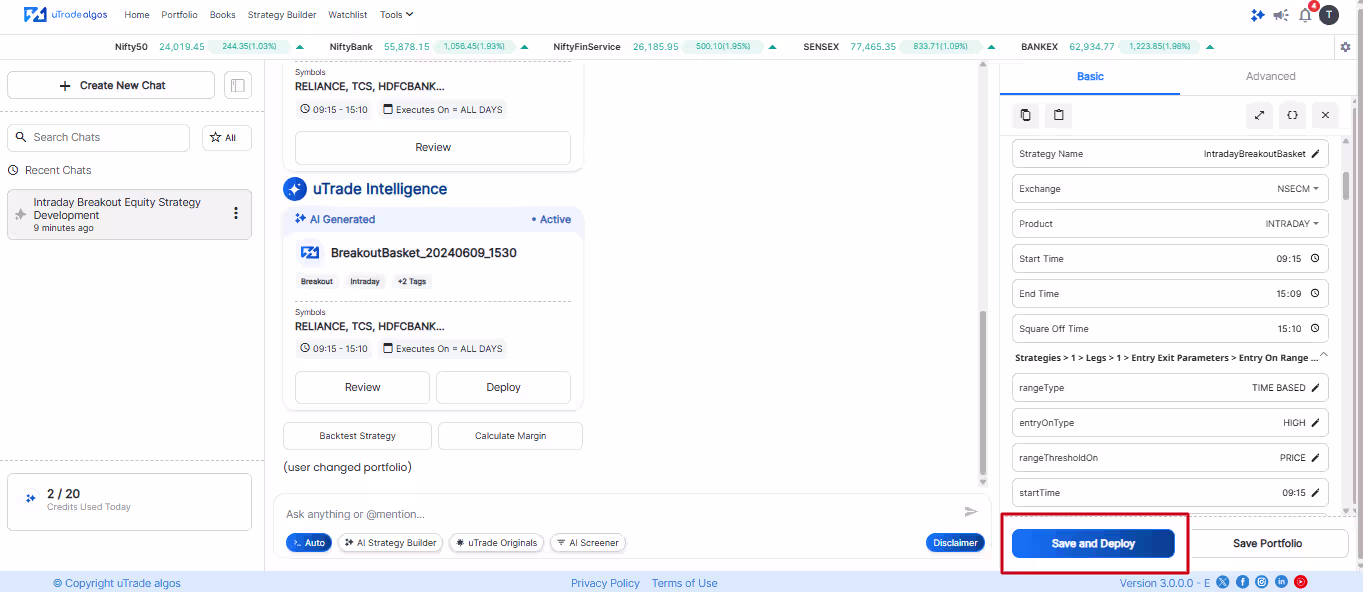Edit entryOnType pencil icon
Screen dimensions: 1363x592
pyautogui.click(x=1315, y=423)
